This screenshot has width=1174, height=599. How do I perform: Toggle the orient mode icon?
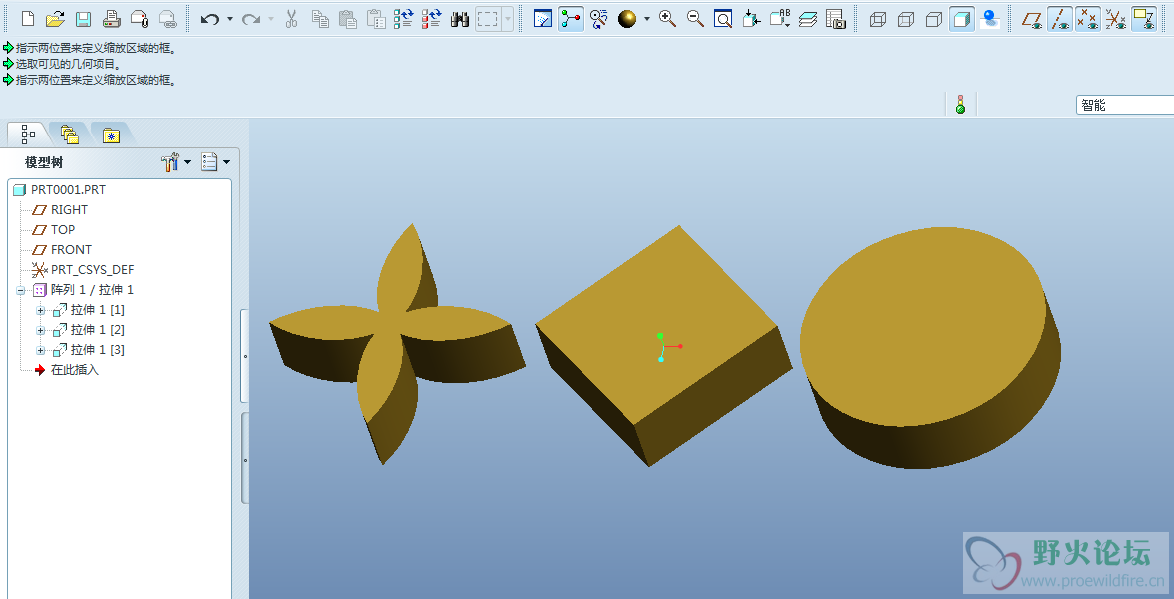(x=598, y=19)
